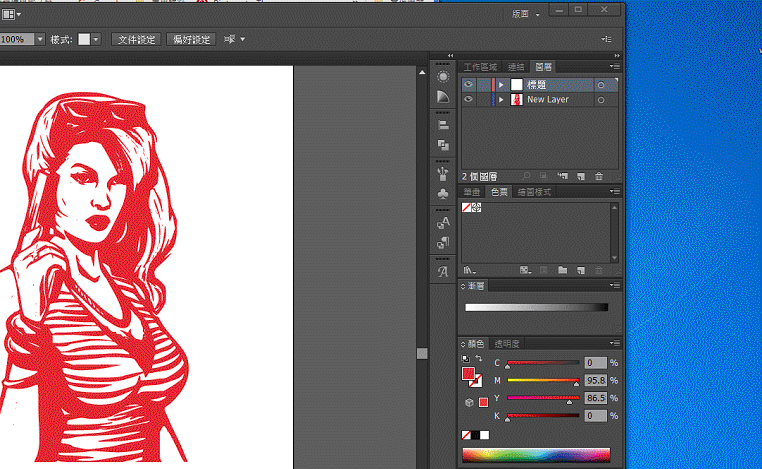Switch to the 透明度 transparency tab
Screen dimensions: 762x469
point(507,344)
